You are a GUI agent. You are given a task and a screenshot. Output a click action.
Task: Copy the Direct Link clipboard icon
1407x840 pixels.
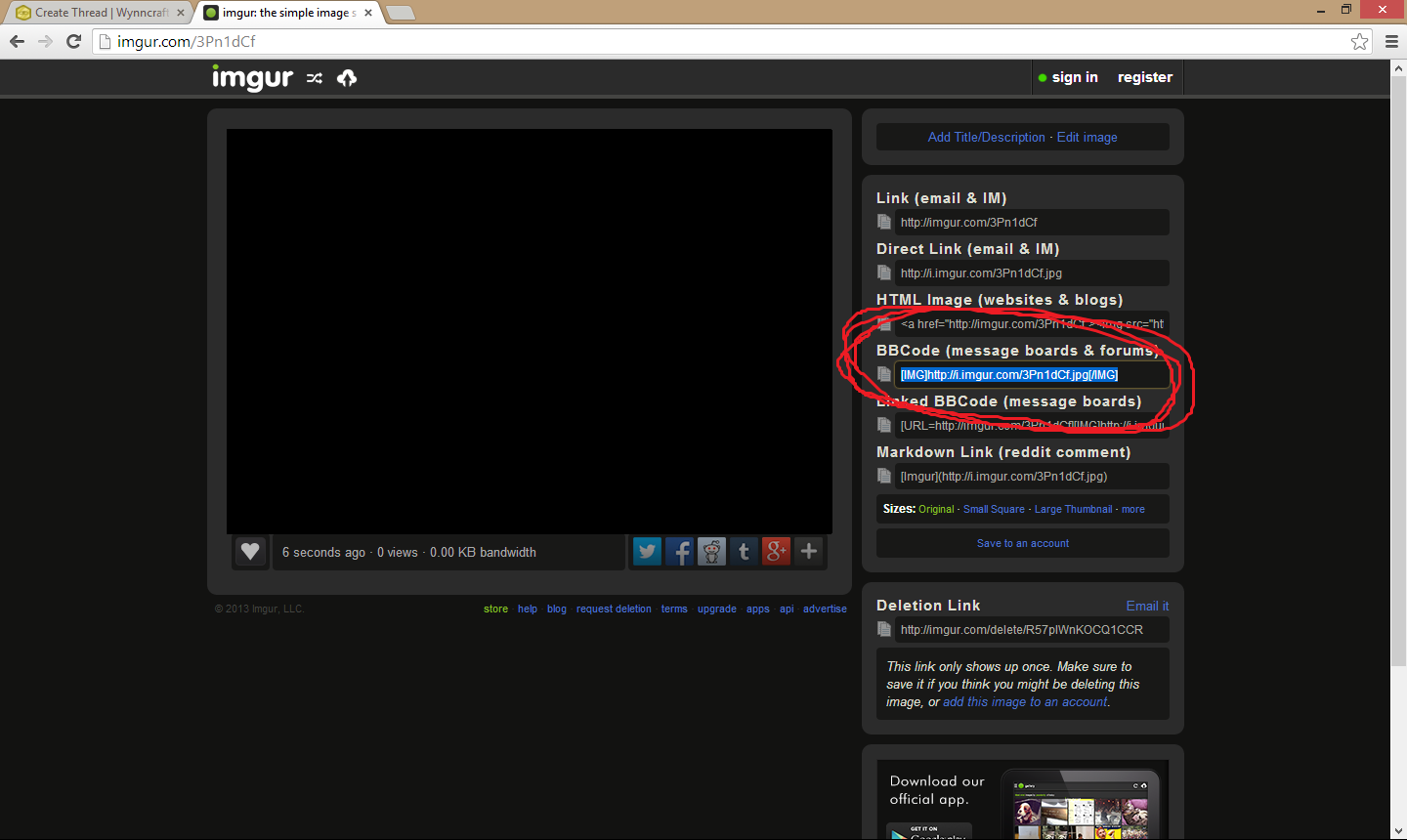884,273
